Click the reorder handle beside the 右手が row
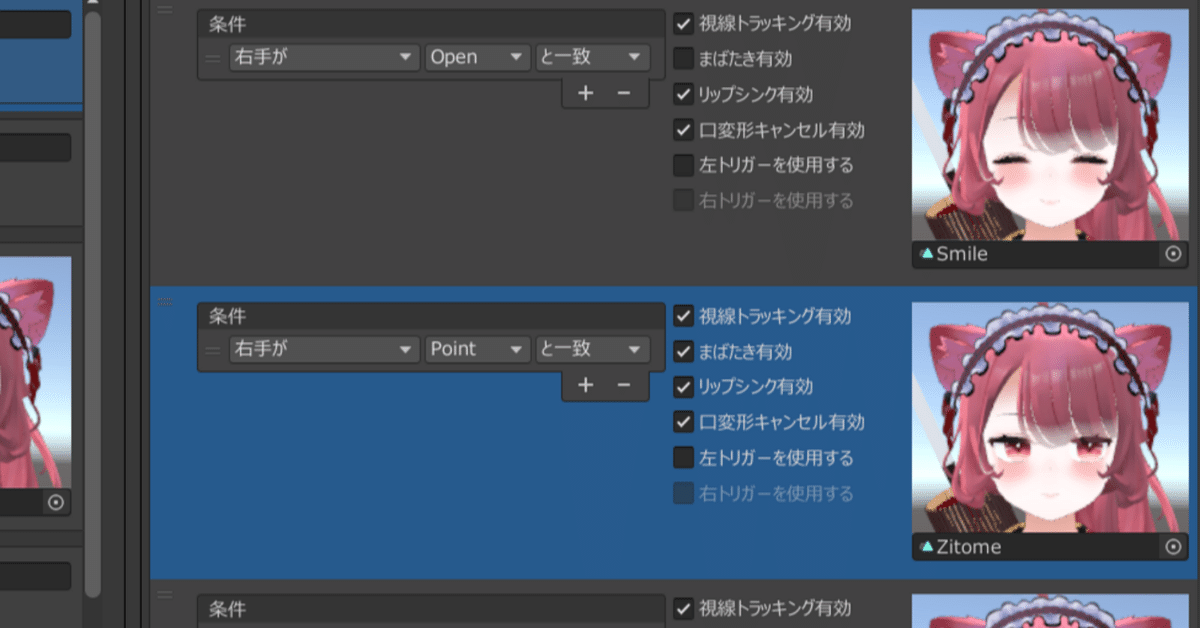The height and width of the screenshot is (628, 1200). coord(211,57)
